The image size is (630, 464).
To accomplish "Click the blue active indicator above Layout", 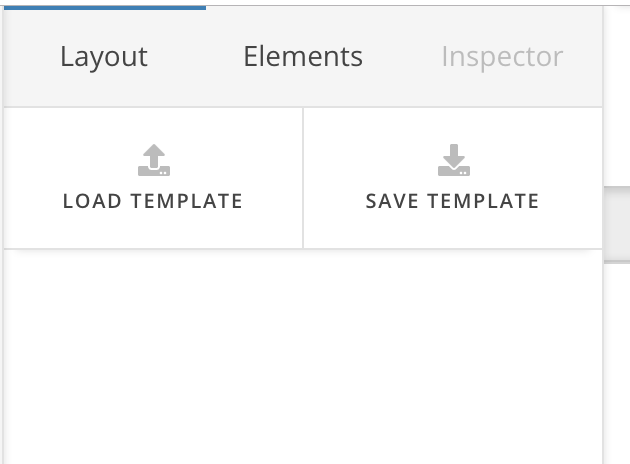I will 103,7.
